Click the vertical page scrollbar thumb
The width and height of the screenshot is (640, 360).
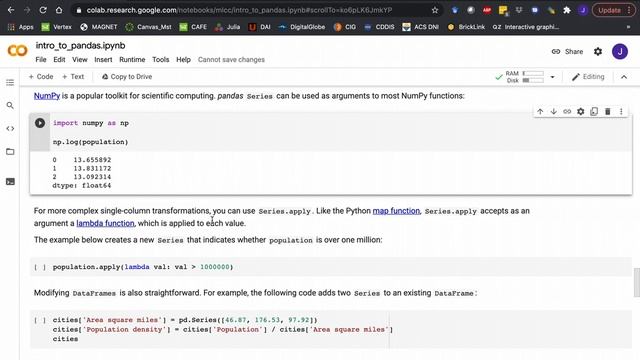(x=636, y=282)
